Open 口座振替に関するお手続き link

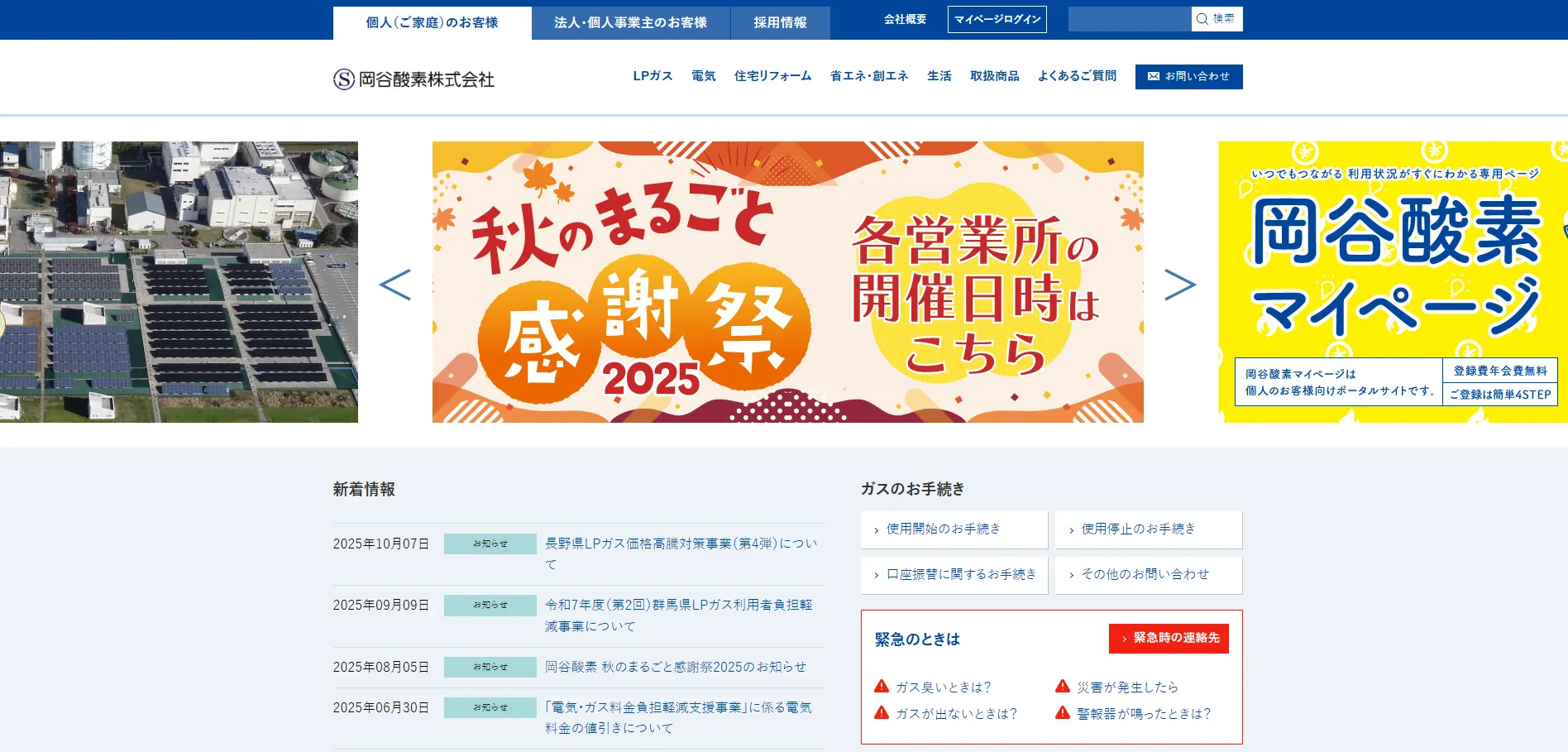(x=954, y=575)
